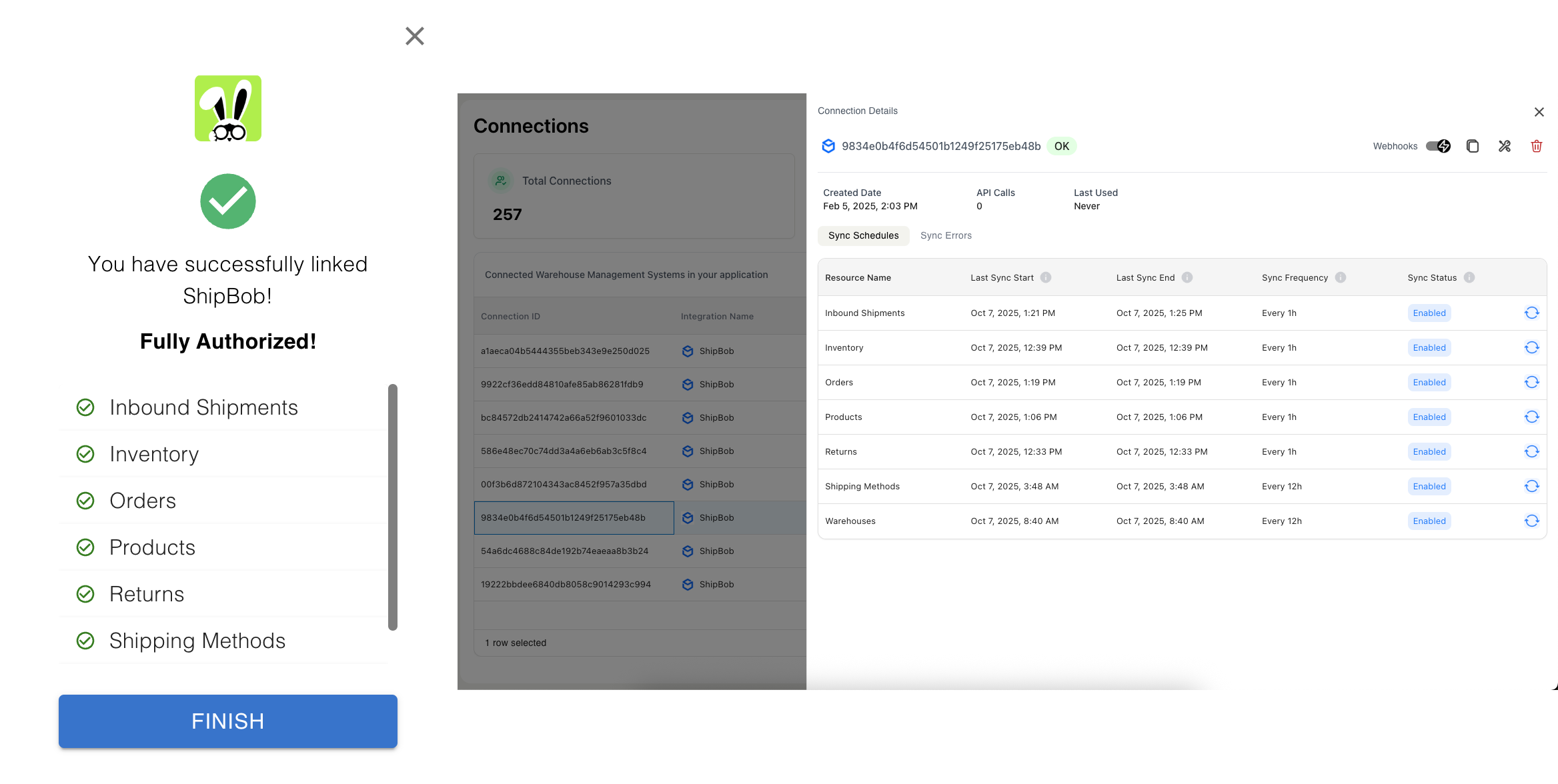
Task: Switch to the Sync Errors tab
Action: pyautogui.click(x=946, y=235)
